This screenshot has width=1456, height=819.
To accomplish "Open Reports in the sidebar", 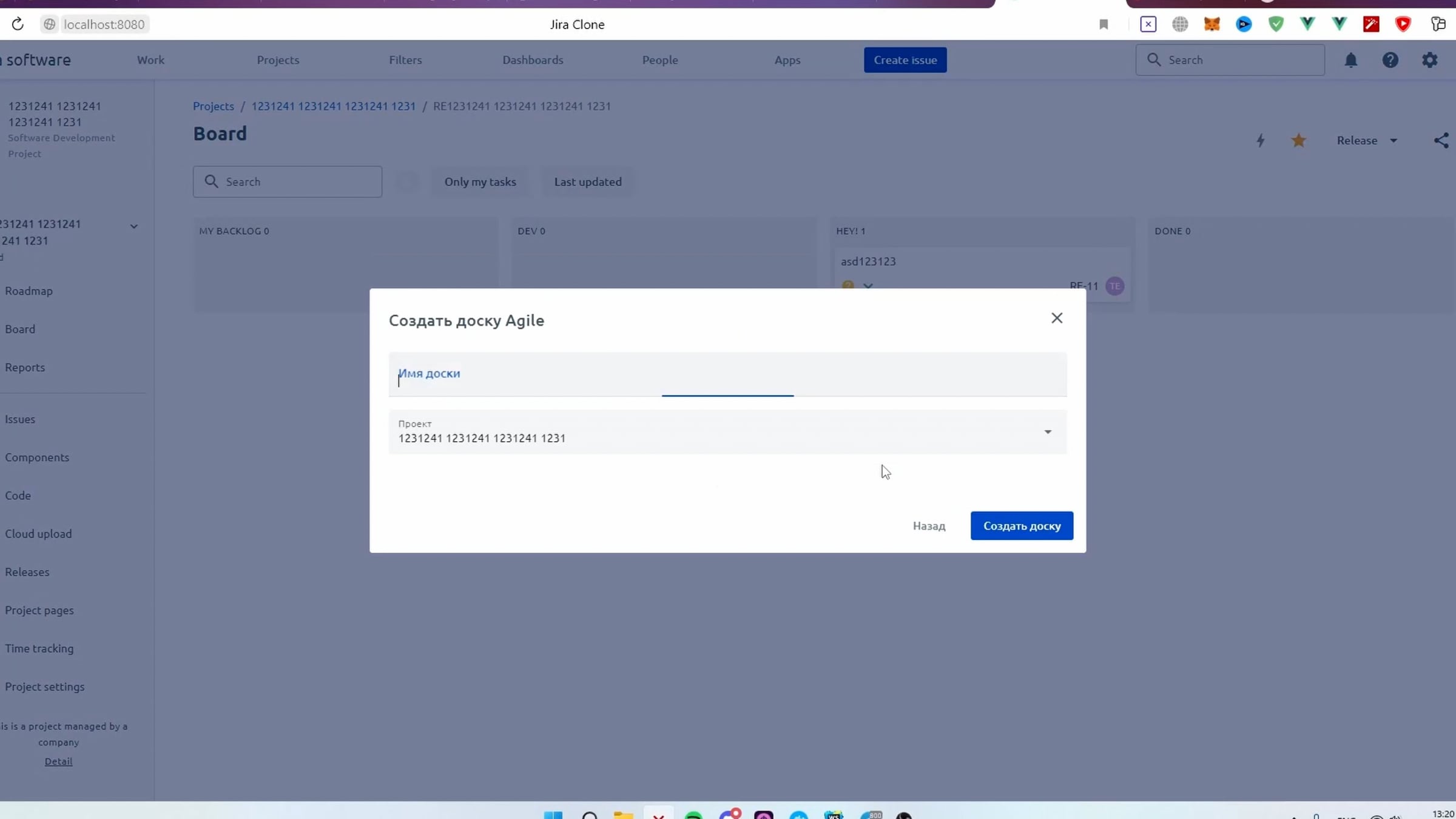I will pyautogui.click(x=25, y=368).
